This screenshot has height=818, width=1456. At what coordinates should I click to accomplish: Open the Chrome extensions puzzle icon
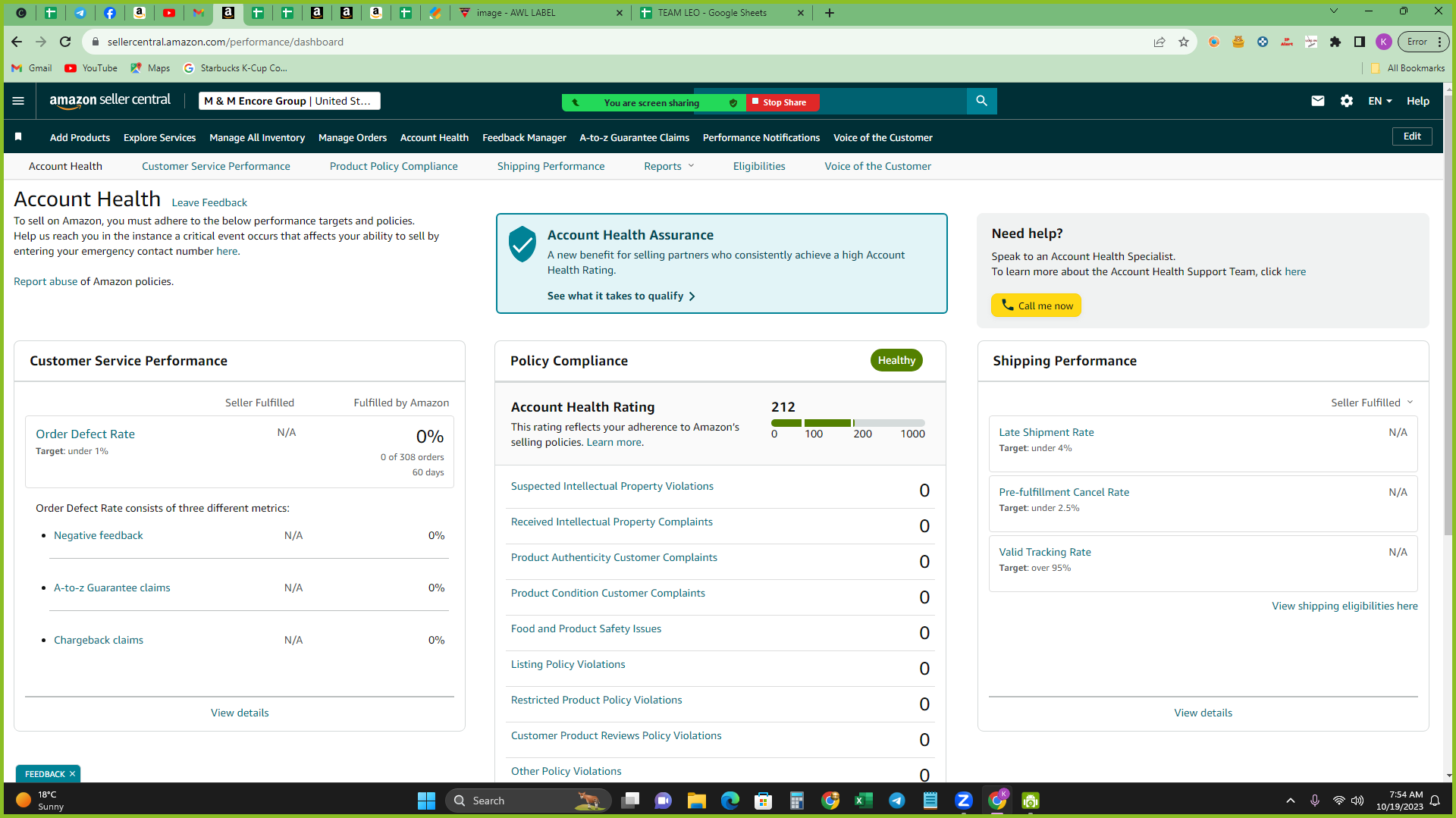tap(1335, 42)
